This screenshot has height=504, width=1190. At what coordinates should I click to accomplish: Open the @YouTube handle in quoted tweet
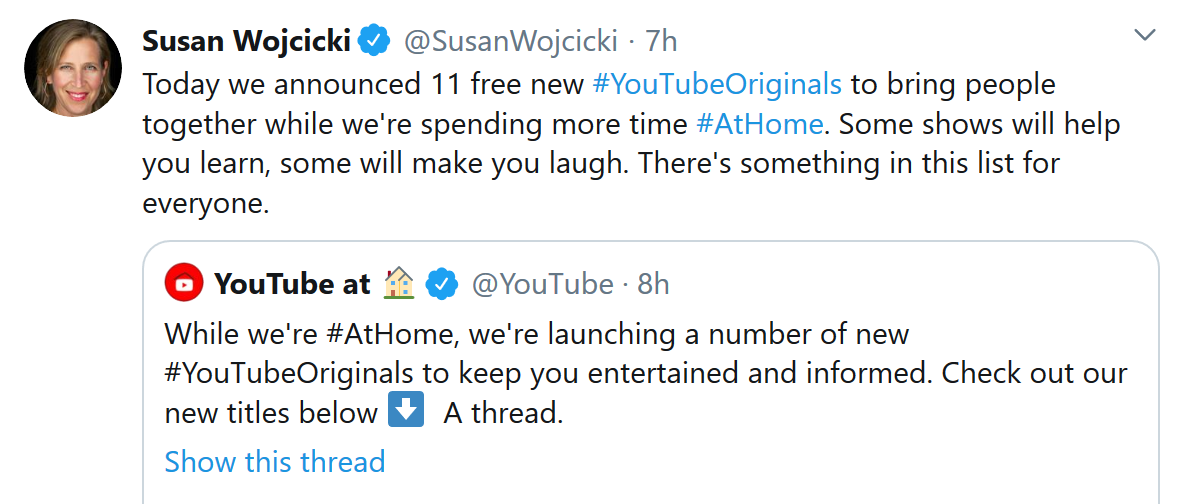coord(542,284)
